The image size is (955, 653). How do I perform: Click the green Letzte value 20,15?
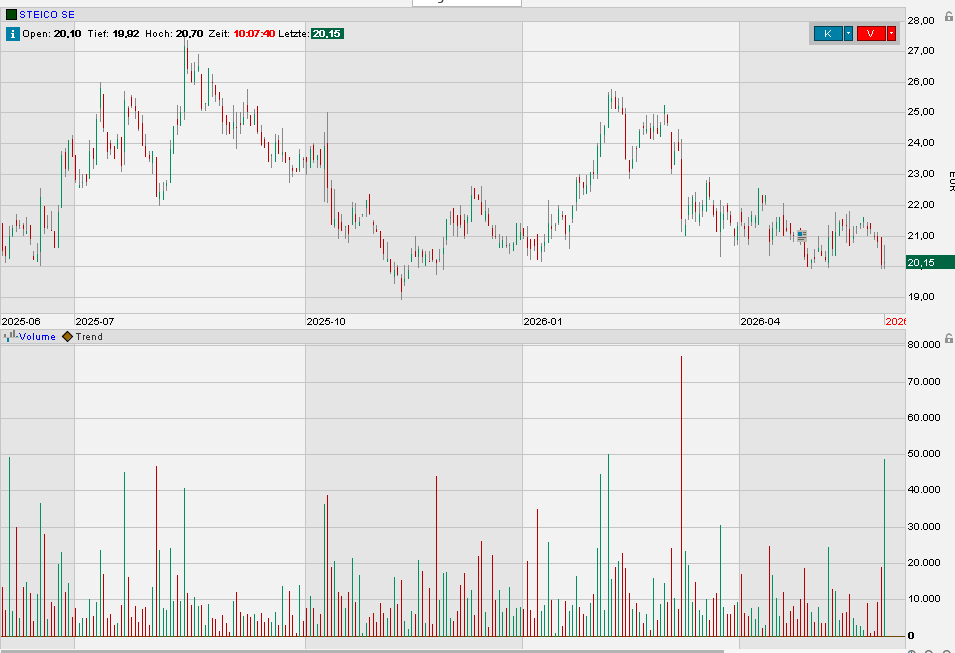pyautogui.click(x=327, y=34)
